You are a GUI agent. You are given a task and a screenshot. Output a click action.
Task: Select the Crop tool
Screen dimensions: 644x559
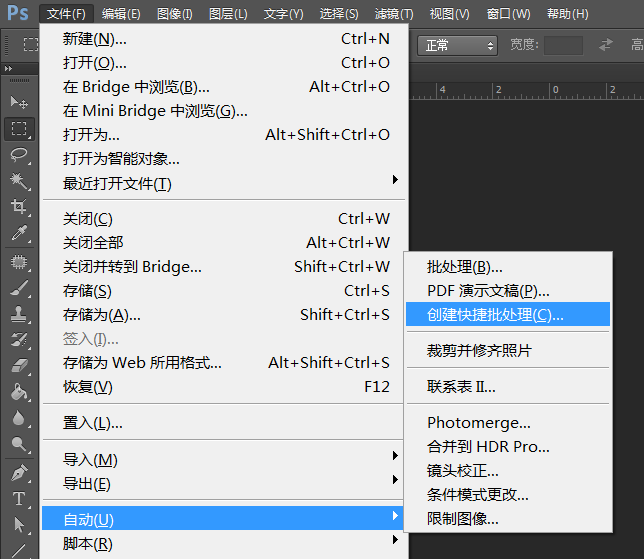coord(19,206)
